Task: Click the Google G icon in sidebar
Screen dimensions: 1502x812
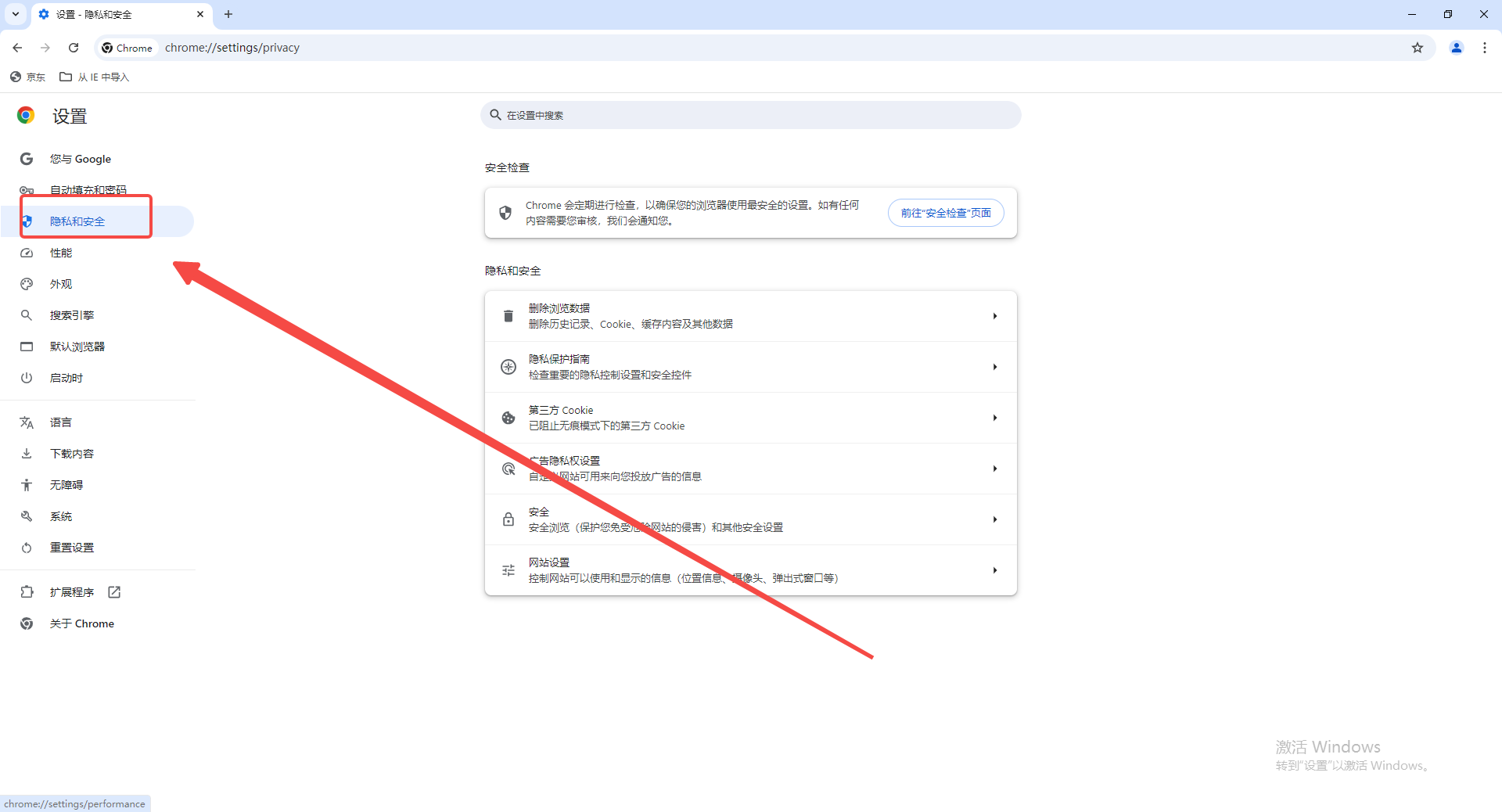Action: pos(27,159)
